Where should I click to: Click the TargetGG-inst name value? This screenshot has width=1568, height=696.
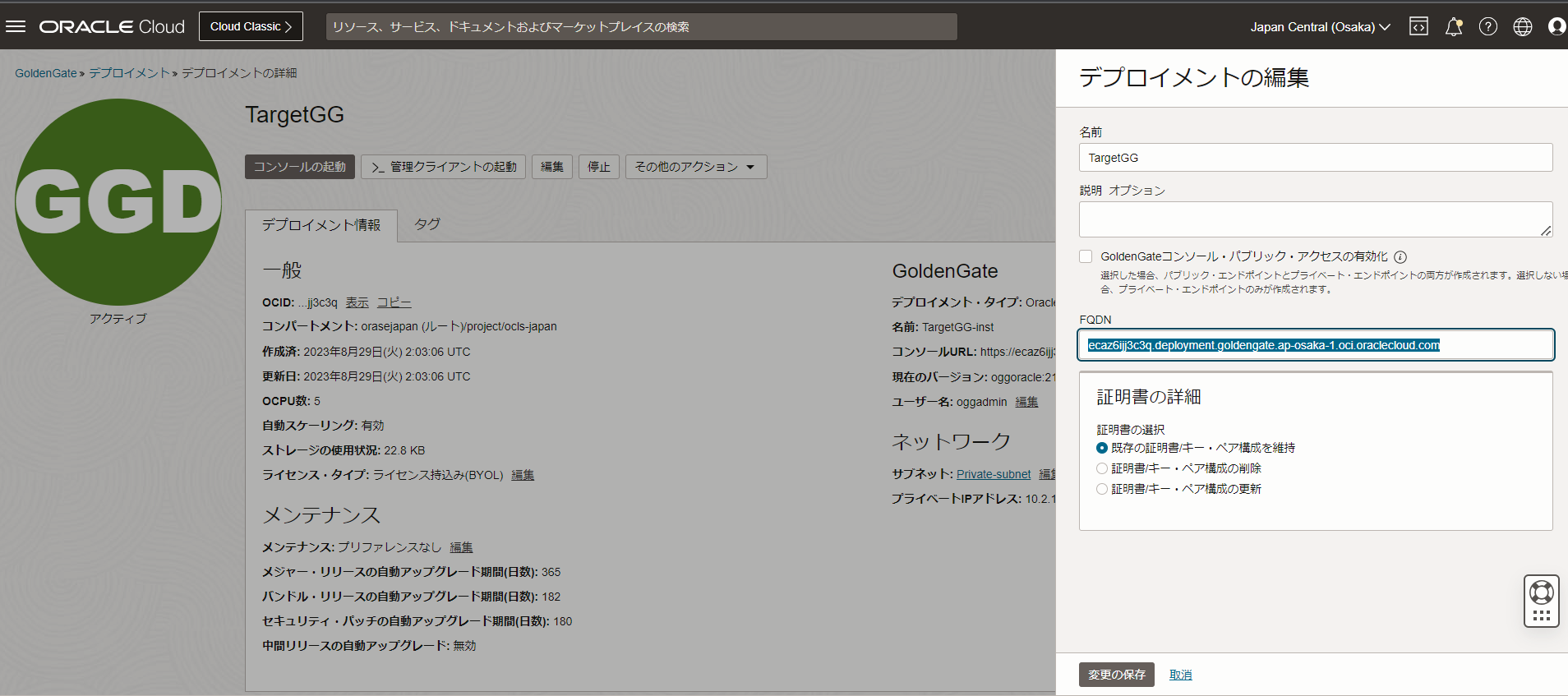[958, 327]
